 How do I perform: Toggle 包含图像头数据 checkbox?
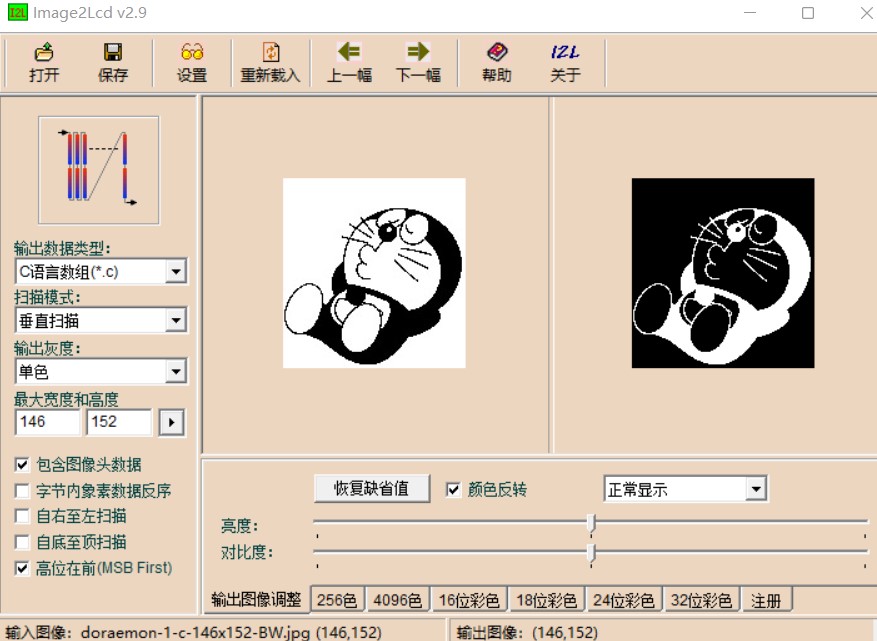pyautogui.click(x=22, y=464)
